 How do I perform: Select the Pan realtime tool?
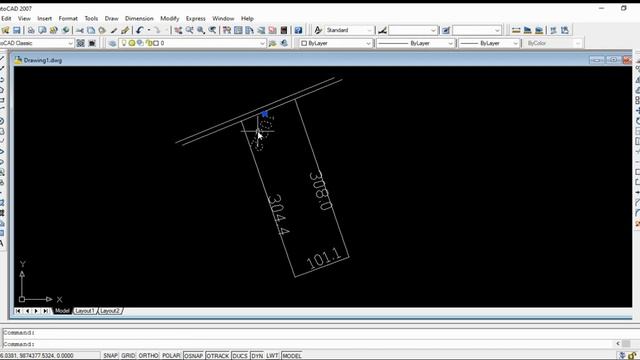[178, 30]
